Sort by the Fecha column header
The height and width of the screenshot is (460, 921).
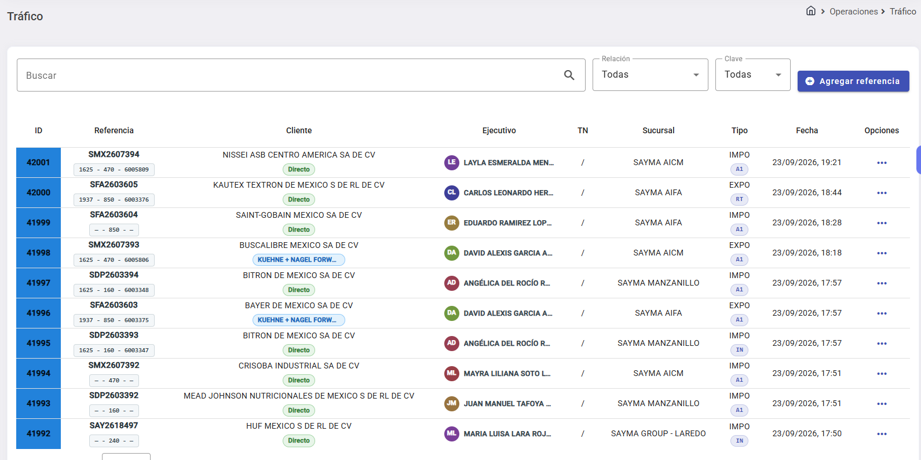806,130
